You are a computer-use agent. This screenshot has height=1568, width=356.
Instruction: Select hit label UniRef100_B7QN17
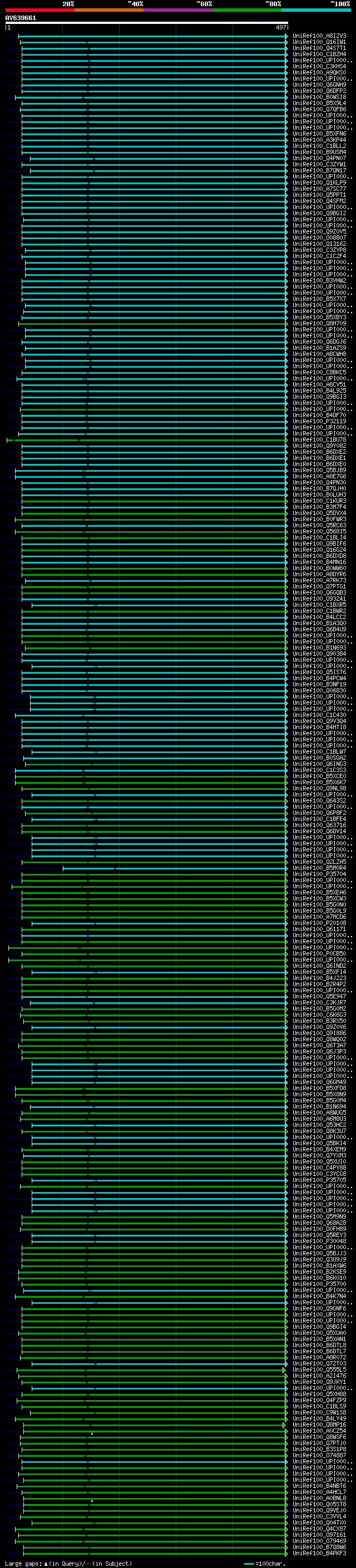[319, 170]
